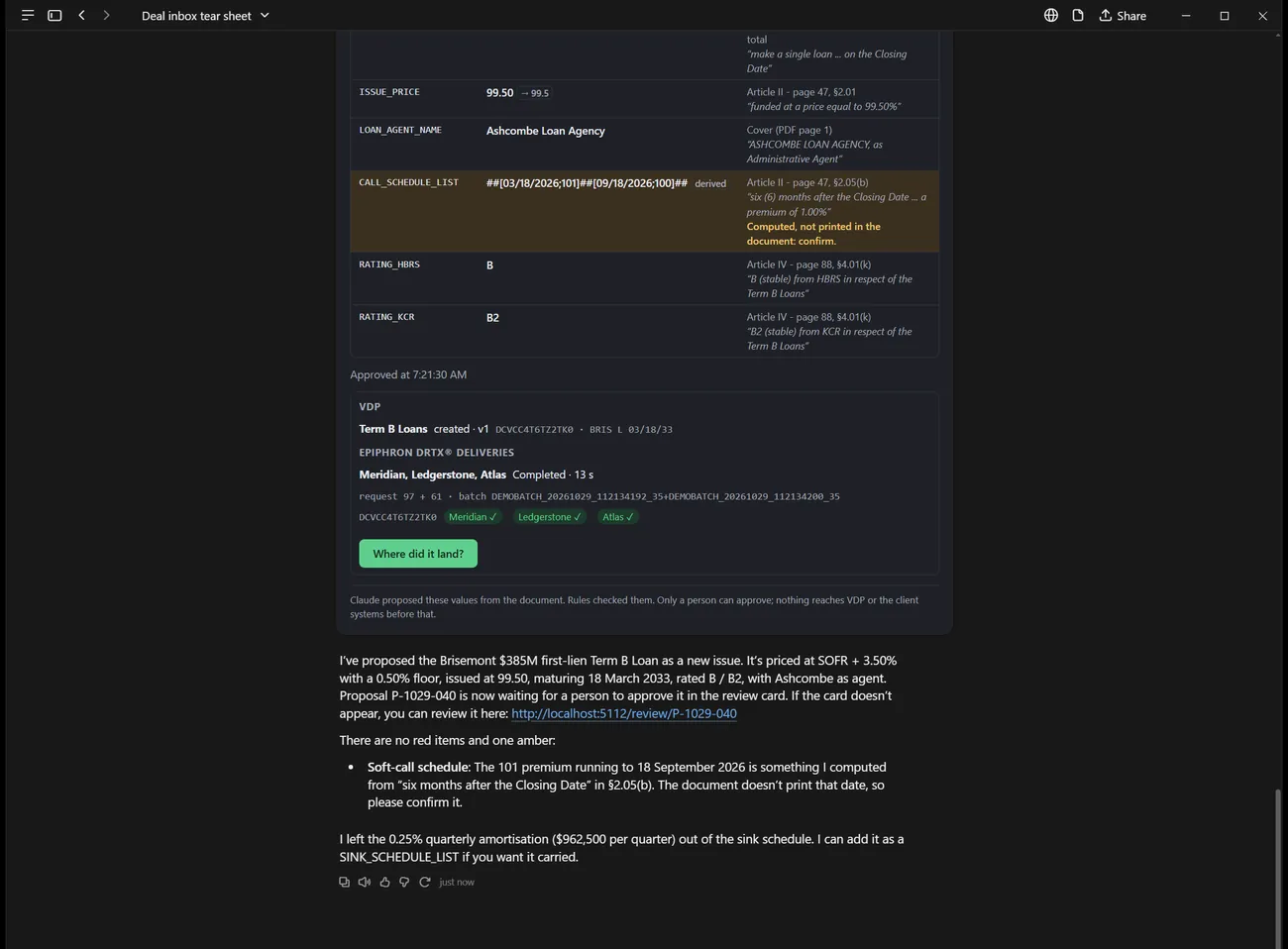
Task: Click the just now timestamp
Action: pyautogui.click(x=457, y=883)
